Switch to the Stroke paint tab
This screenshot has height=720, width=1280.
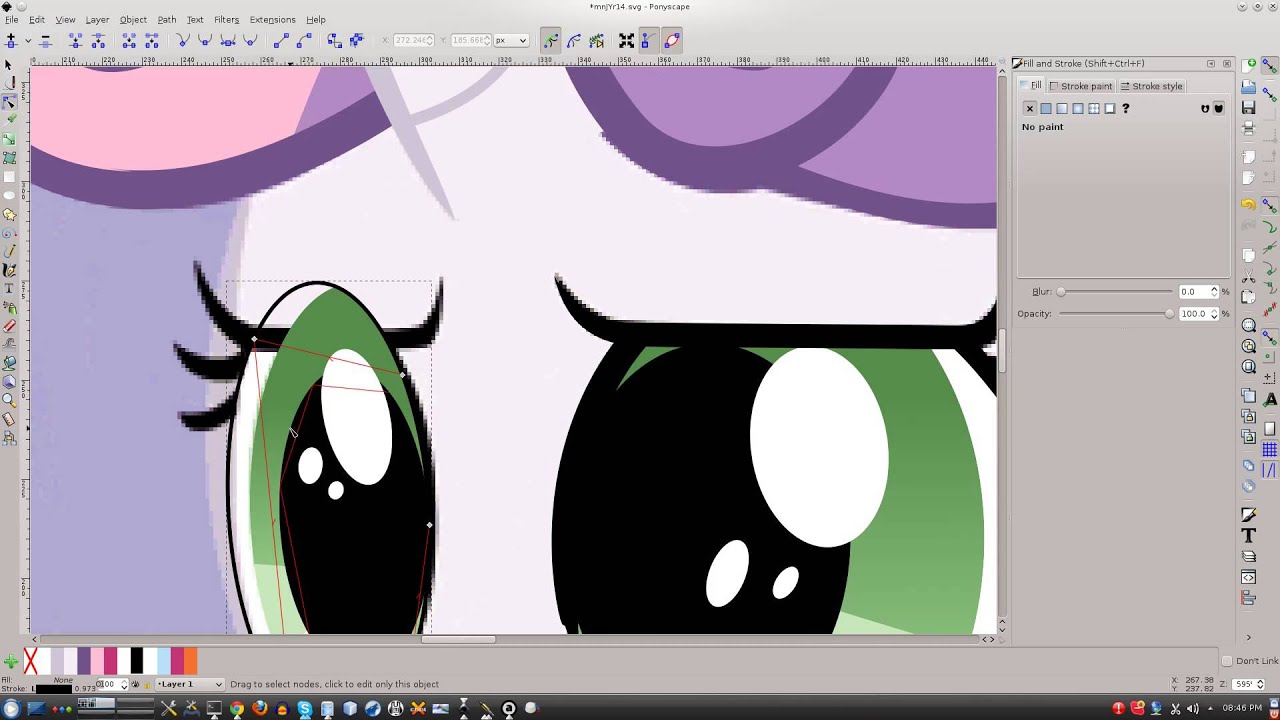click(1080, 86)
